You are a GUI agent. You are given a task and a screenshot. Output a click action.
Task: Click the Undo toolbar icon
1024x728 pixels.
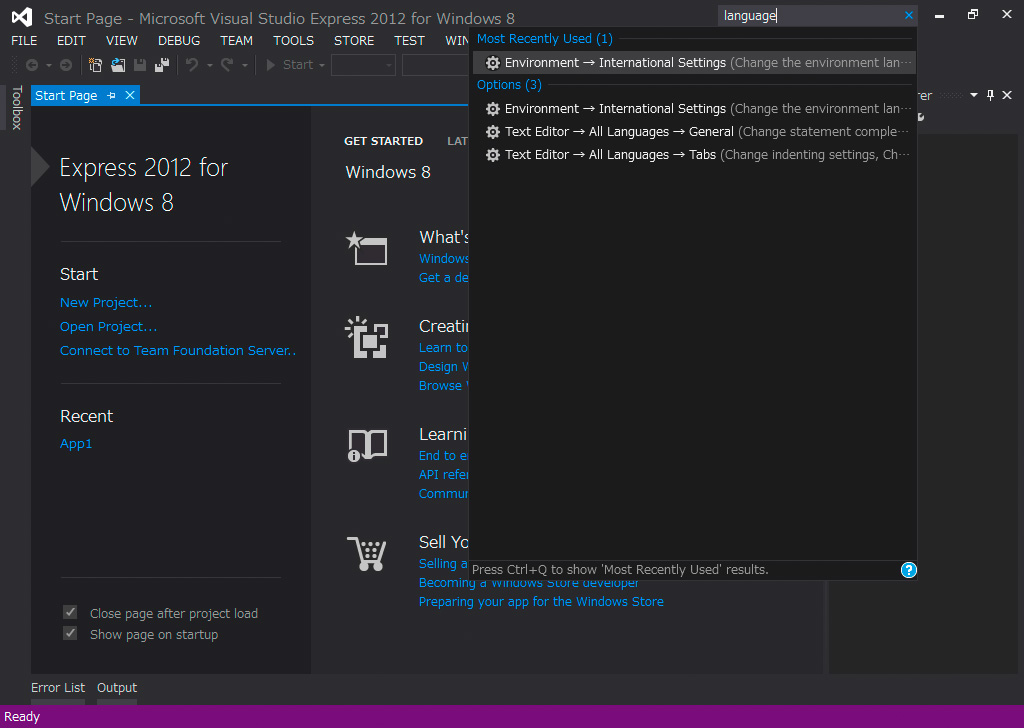click(192, 65)
